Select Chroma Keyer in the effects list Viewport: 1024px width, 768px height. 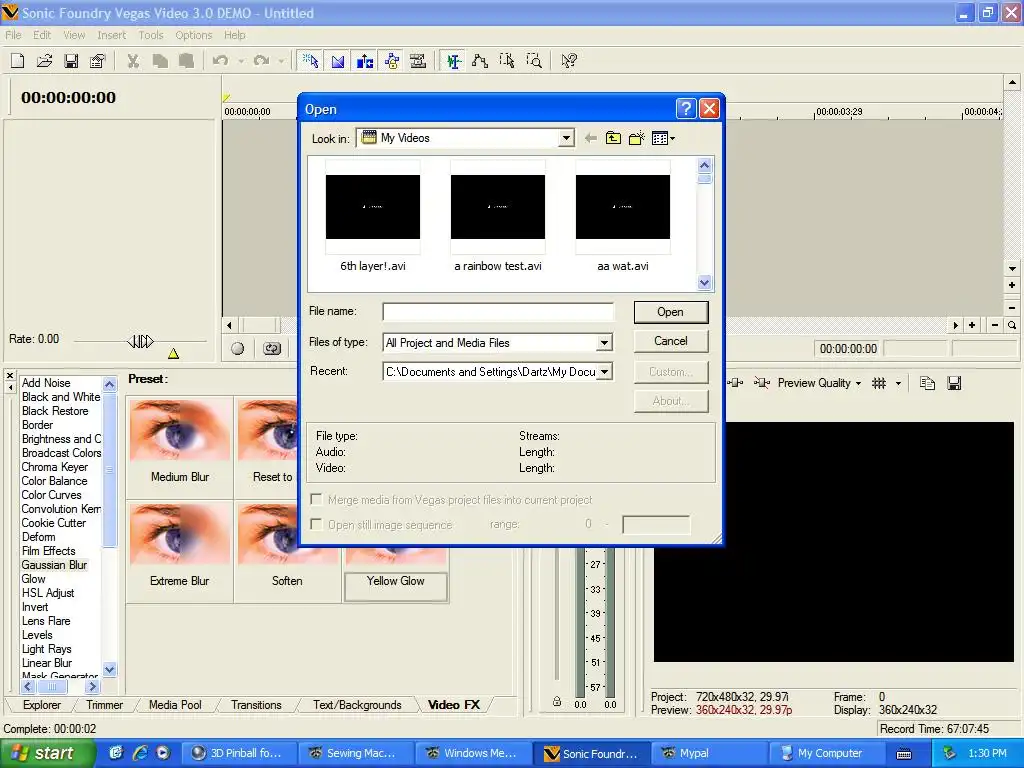54,467
